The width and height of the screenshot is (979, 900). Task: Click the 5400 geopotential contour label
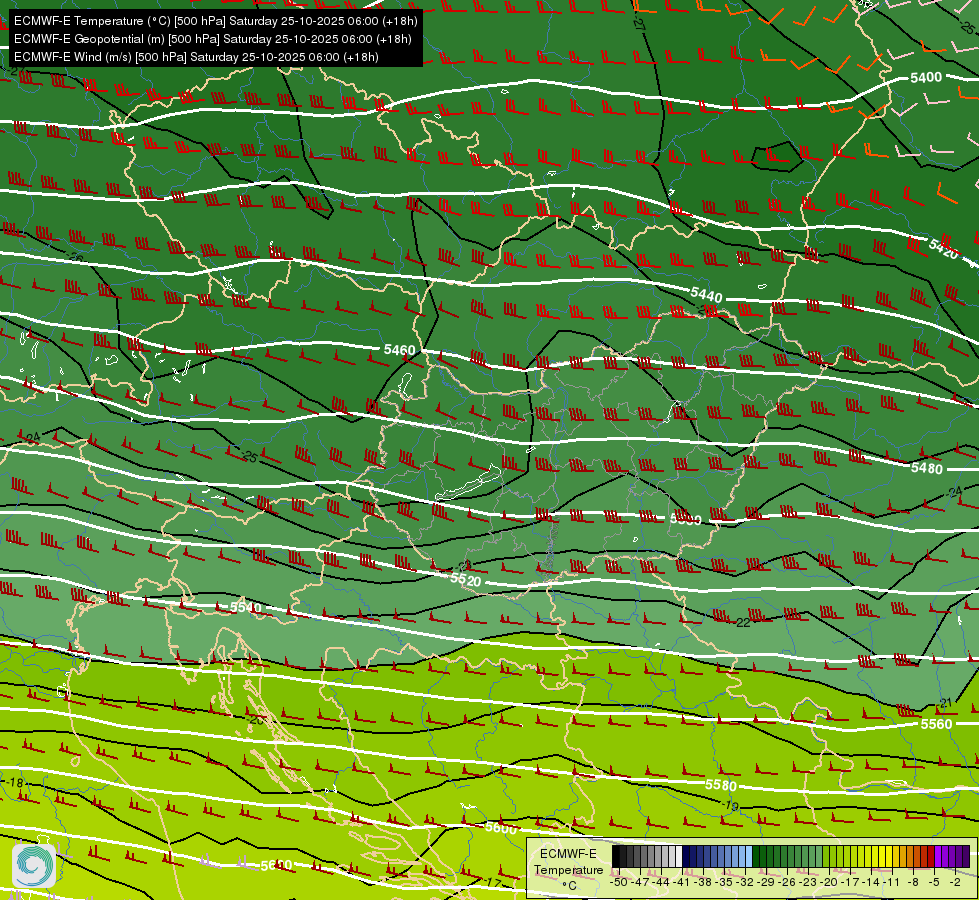pos(925,77)
